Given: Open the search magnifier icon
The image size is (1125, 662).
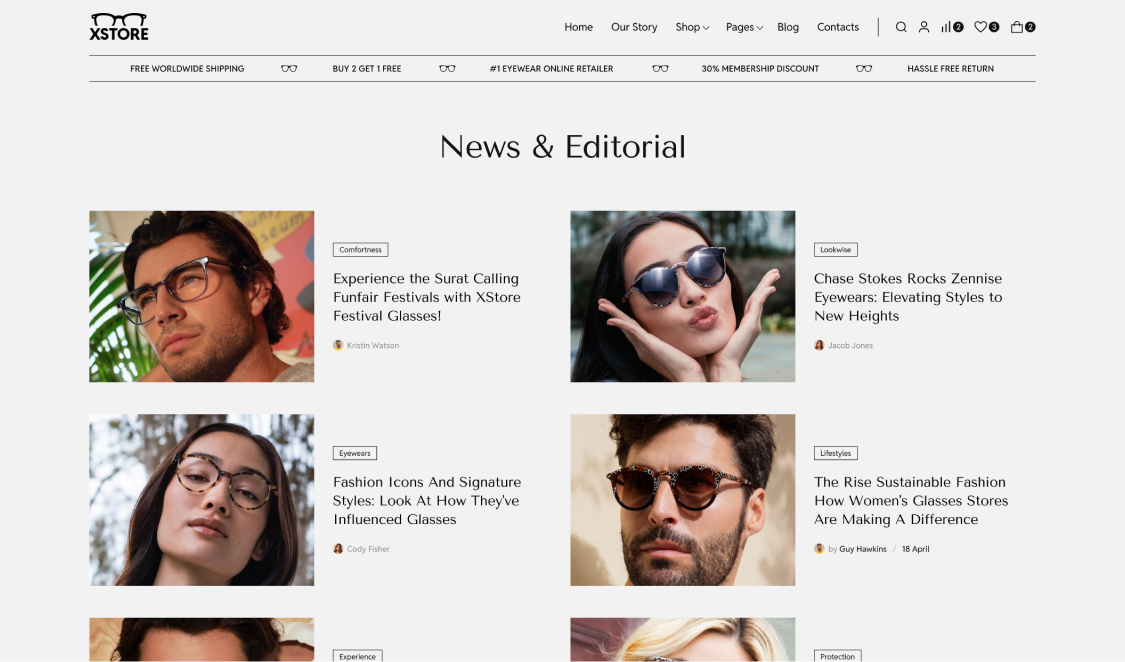Looking at the screenshot, I should coord(901,27).
